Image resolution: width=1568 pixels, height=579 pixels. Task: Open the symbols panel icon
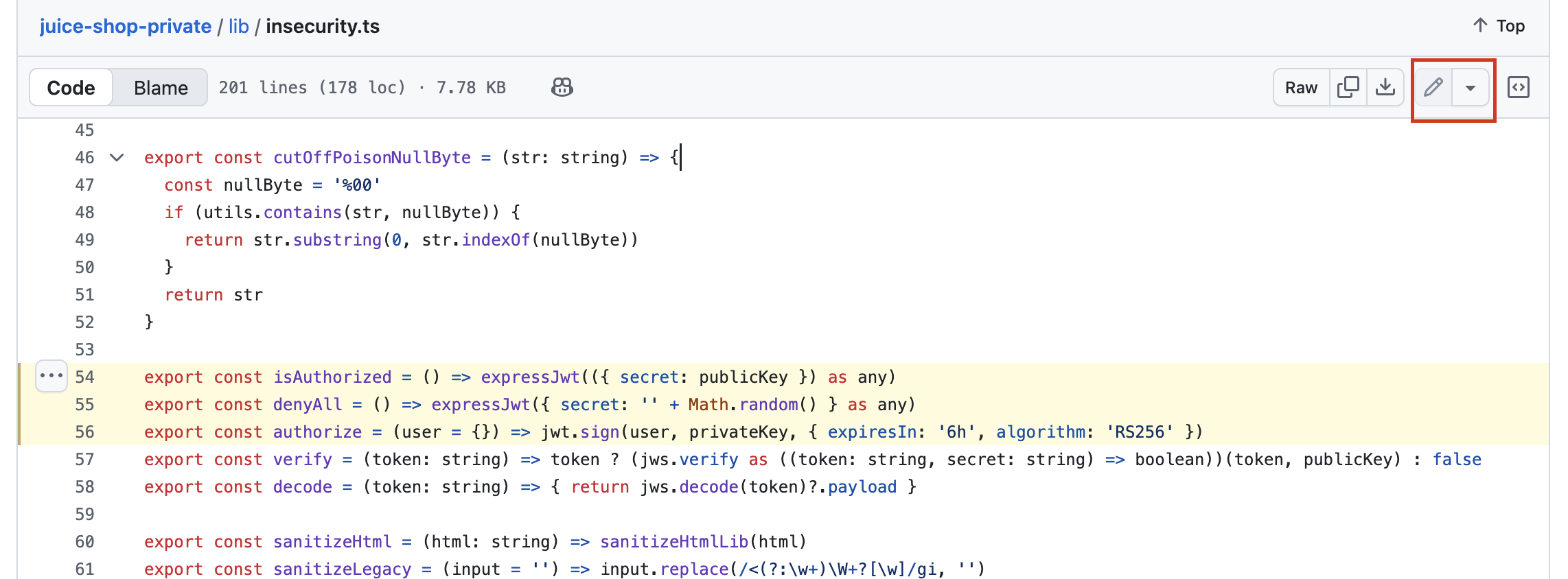coord(1518,87)
